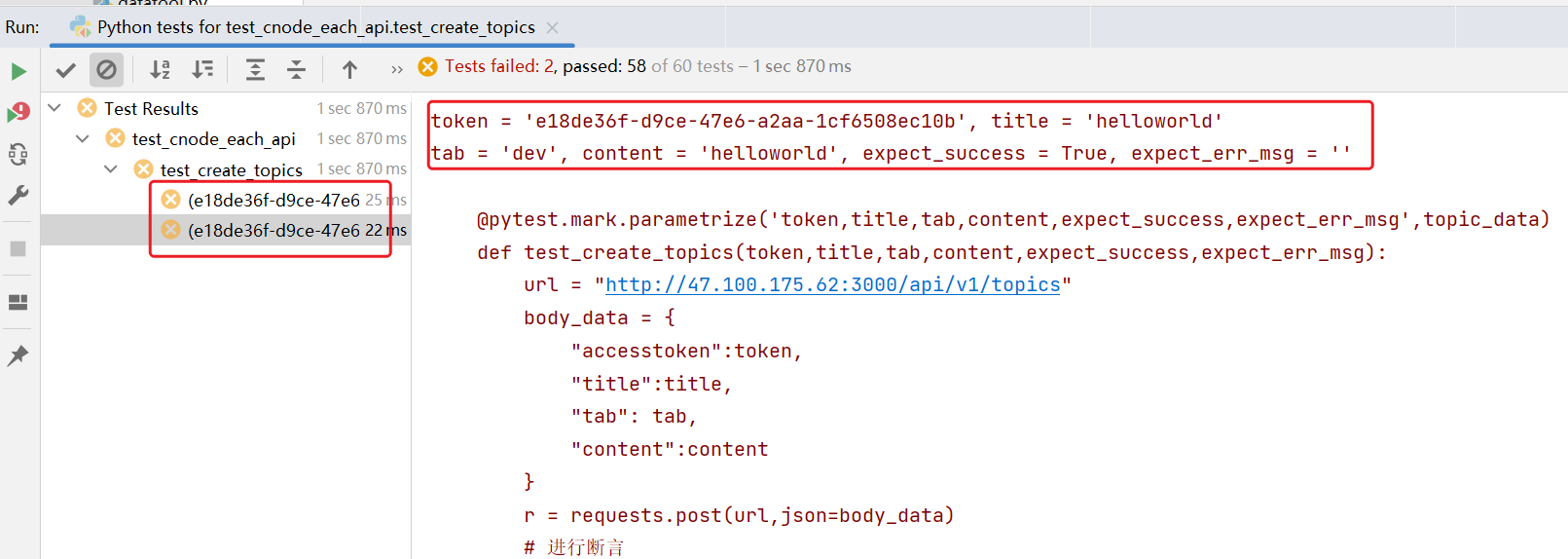Click the Sort alphabetically icon
1568x559 pixels.
click(160, 69)
